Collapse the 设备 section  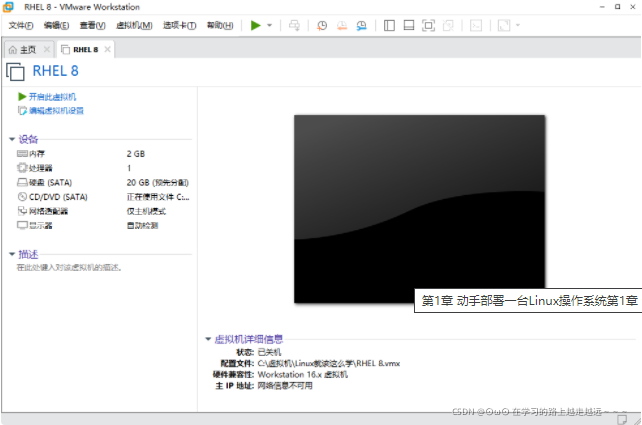12,139
